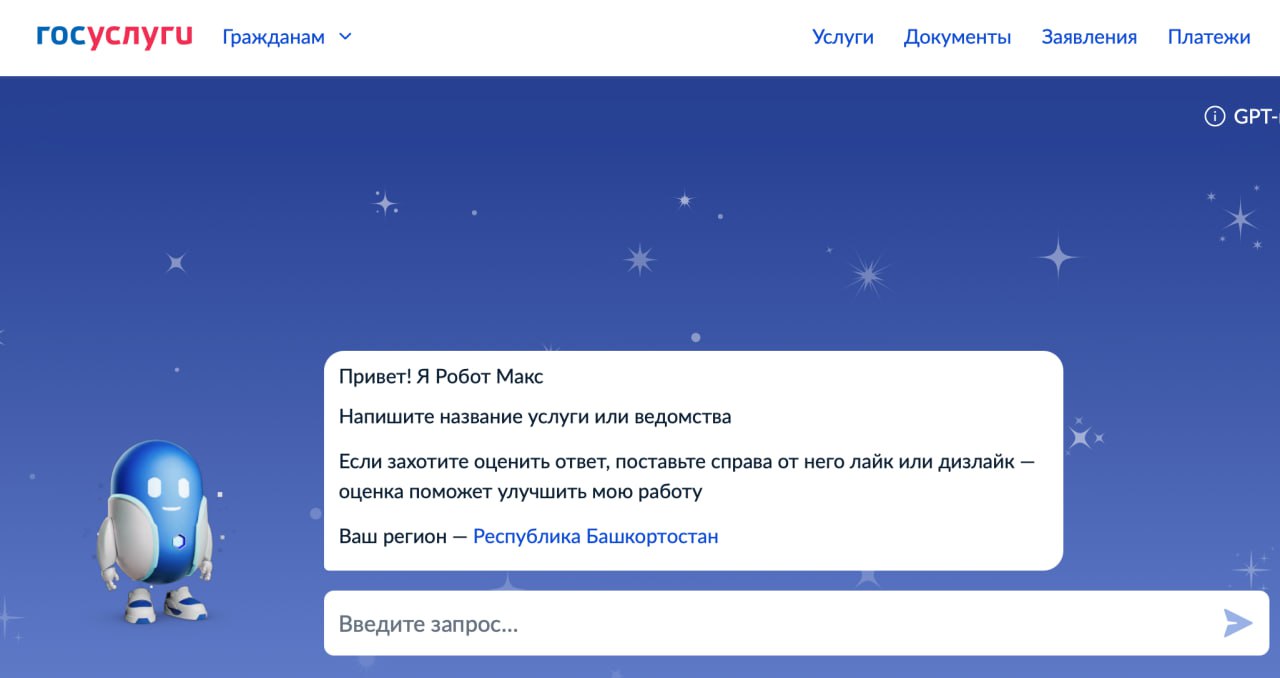Collapse Гражданам using its chevron

click(345, 37)
